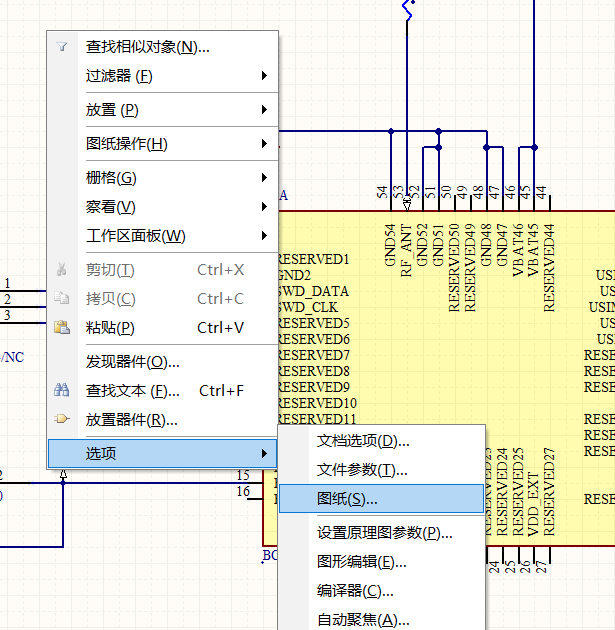Click the highlighted 选项 menu item

[162, 454]
